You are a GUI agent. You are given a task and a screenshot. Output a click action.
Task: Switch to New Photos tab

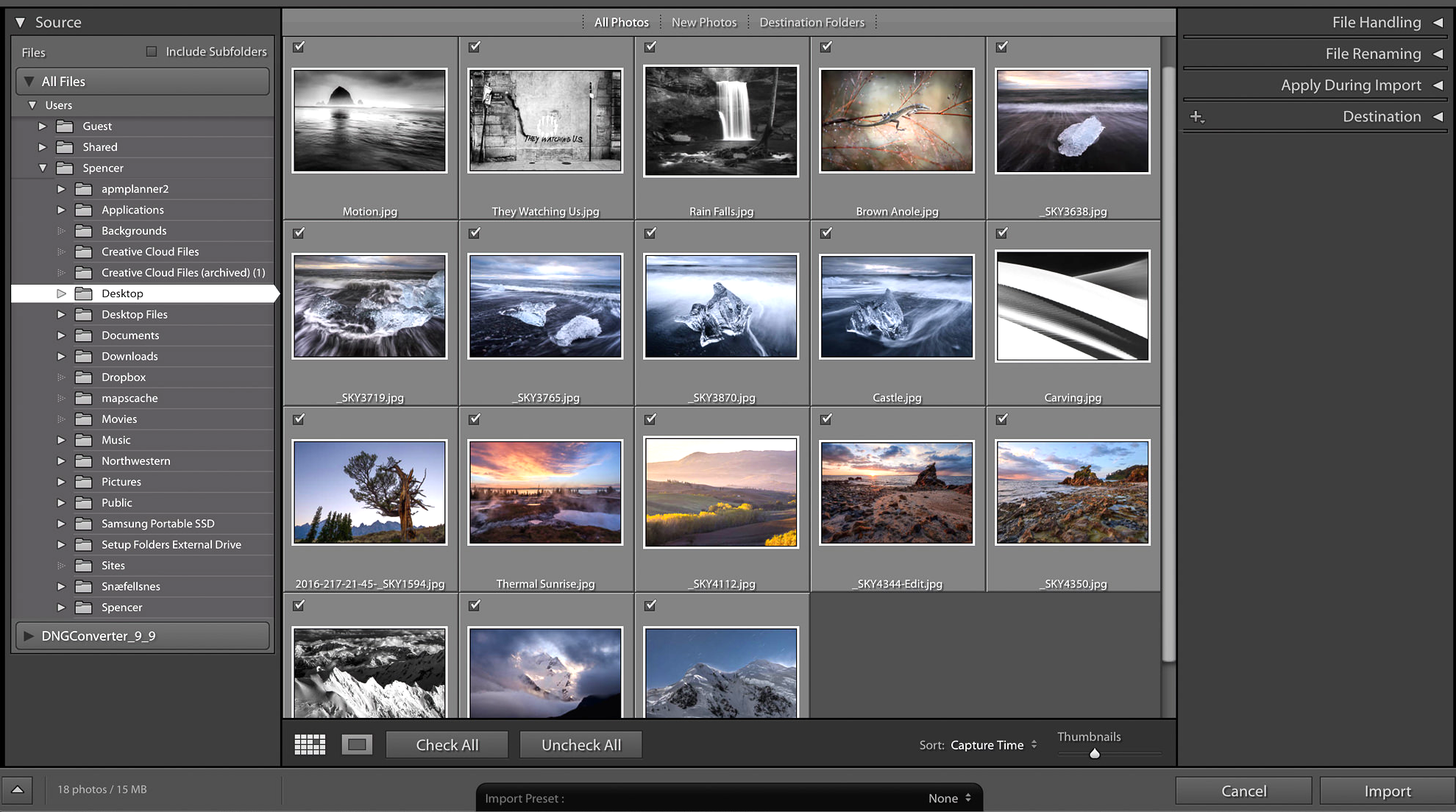point(703,22)
